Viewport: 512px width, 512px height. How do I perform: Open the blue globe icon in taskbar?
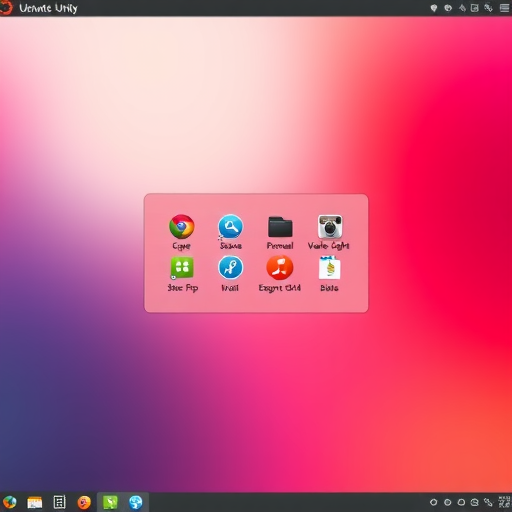coord(136,502)
